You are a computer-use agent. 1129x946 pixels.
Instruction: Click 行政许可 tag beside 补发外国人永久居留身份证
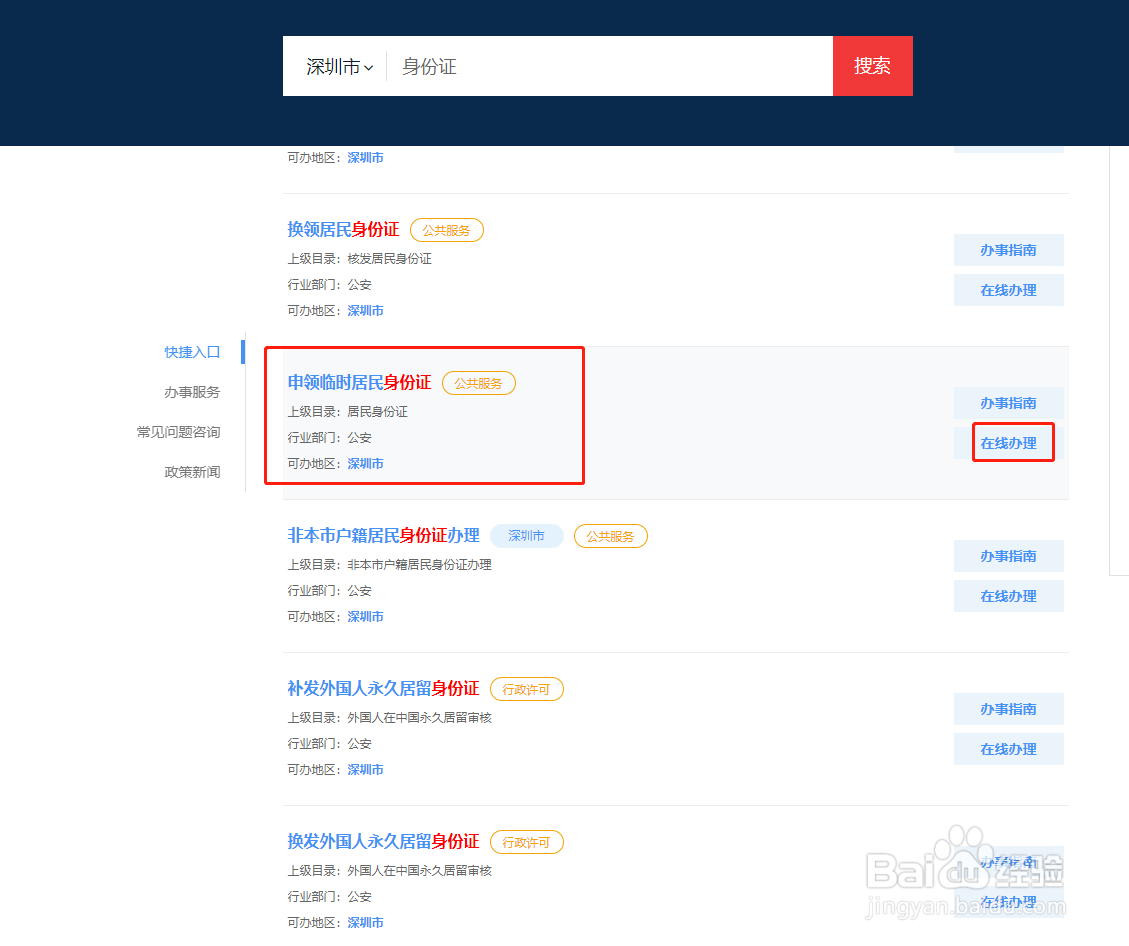pyautogui.click(x=527, y=689)
